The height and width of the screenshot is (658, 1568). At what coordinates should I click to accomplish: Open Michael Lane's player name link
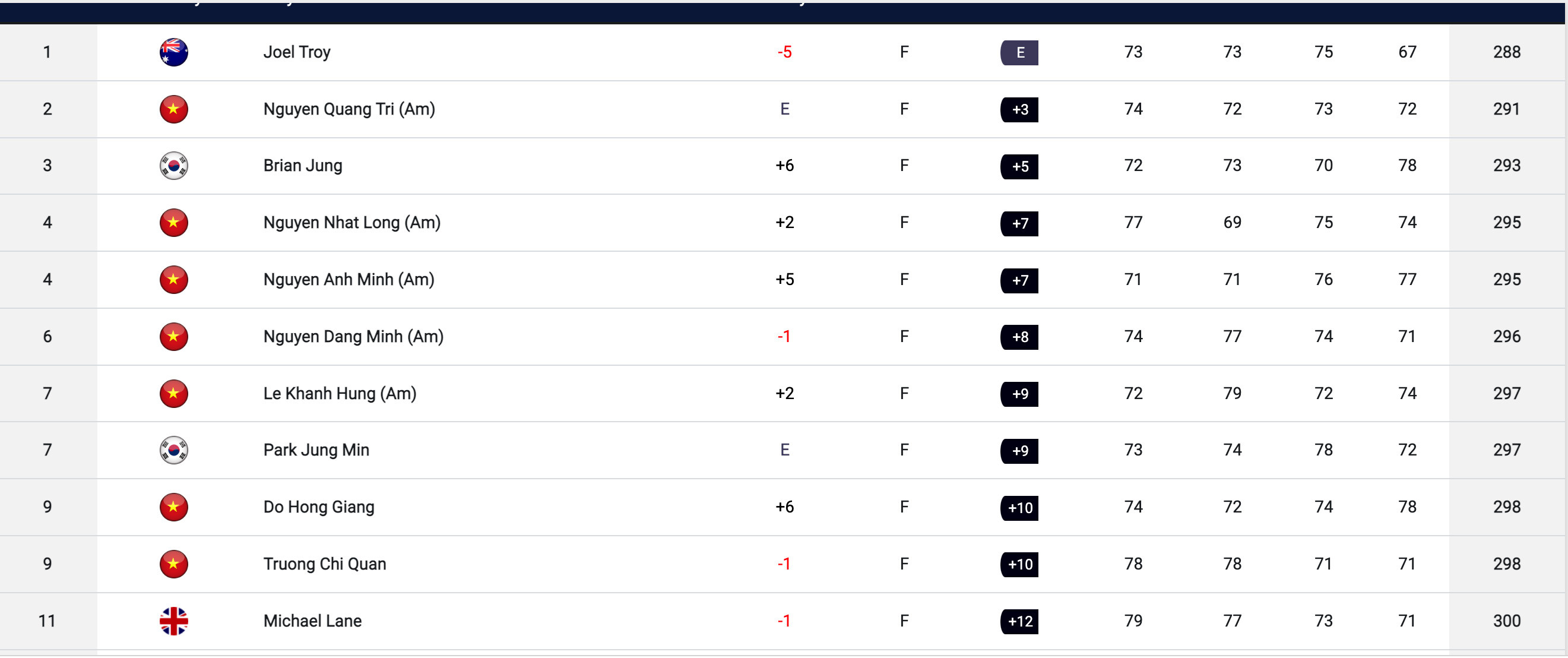tap(312, 622)
